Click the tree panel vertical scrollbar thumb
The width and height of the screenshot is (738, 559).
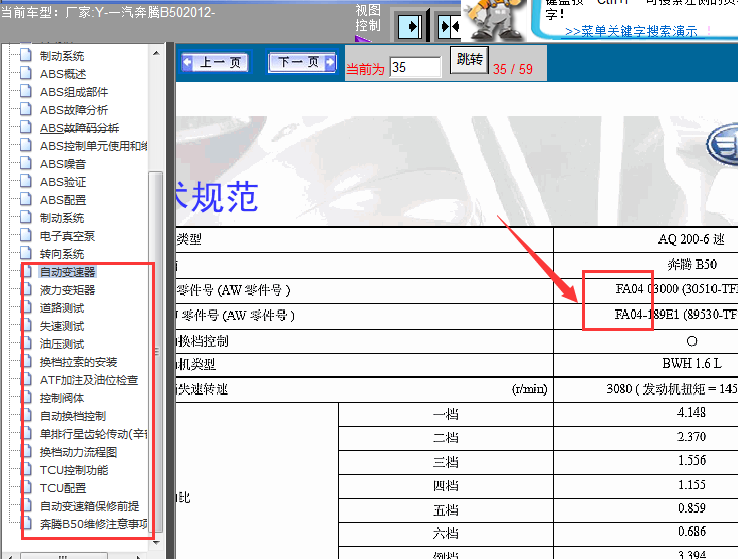pos(156,353)
